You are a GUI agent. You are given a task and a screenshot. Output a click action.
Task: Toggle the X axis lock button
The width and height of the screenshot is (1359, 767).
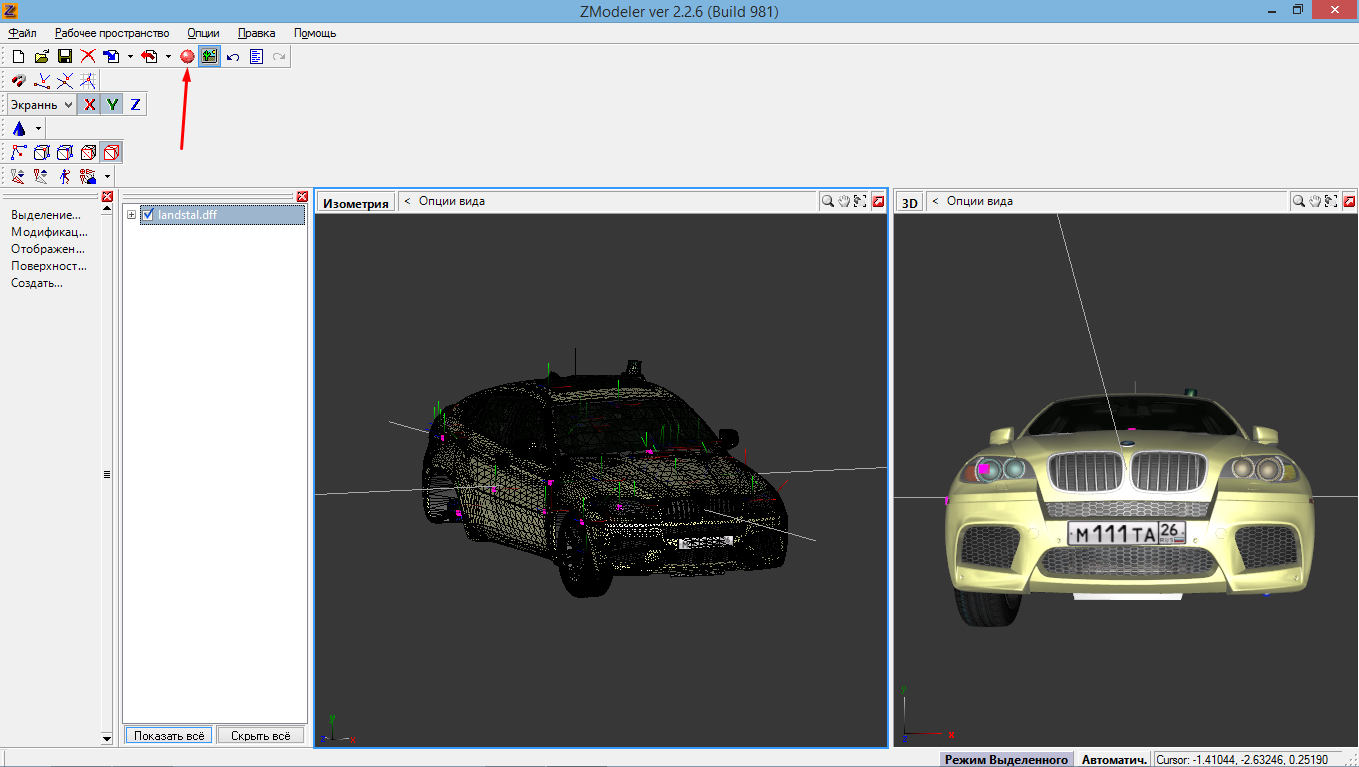pyautogui.click(x=90, y=104)
